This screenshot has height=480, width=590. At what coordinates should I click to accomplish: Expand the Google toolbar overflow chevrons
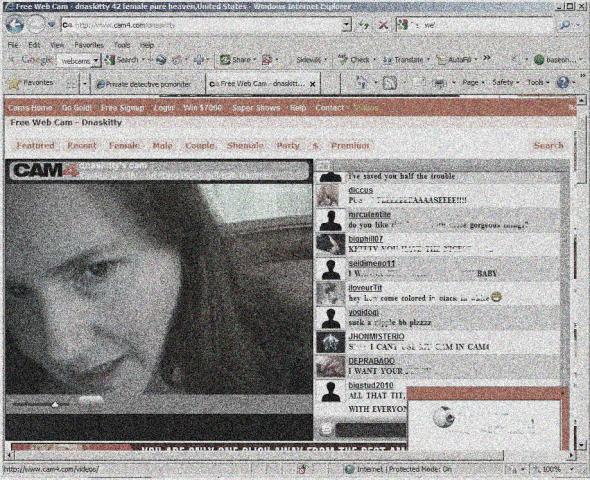pyautogui.click(x=487, y=58)
